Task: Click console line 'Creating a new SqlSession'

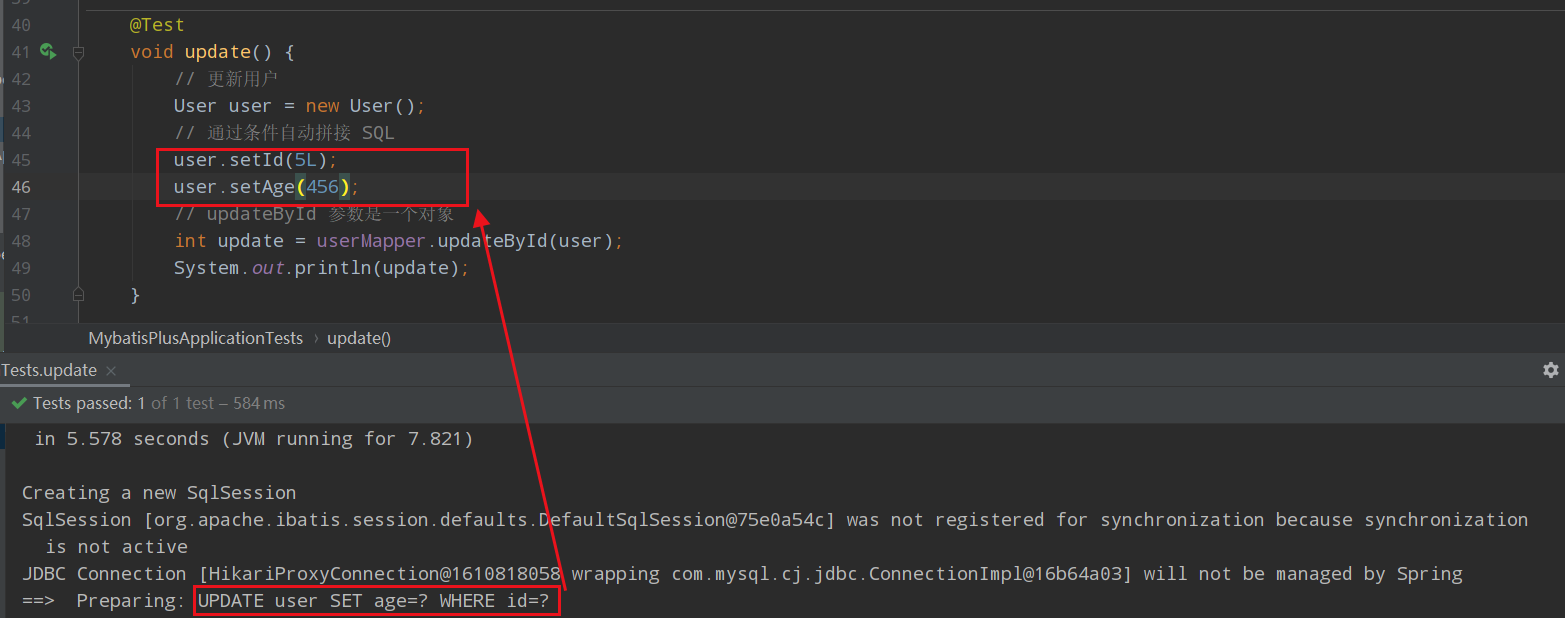Action: point(159,493)
